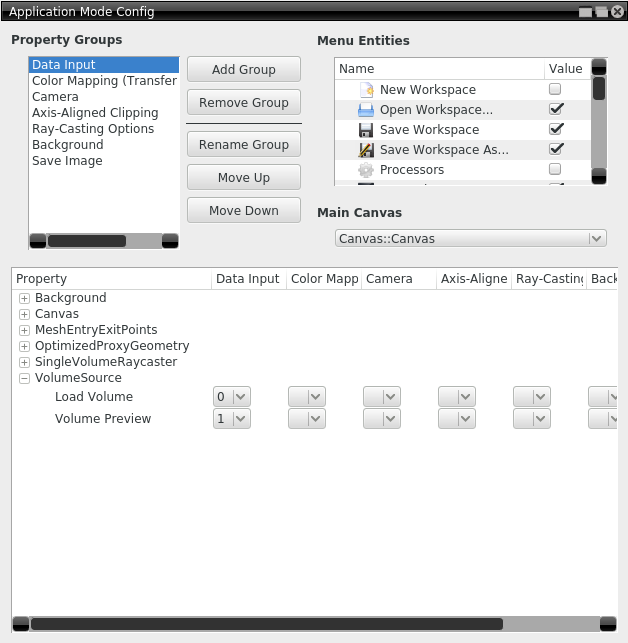Enable the New Workspace checkbox
628x643 pixels.
[555, 90]
